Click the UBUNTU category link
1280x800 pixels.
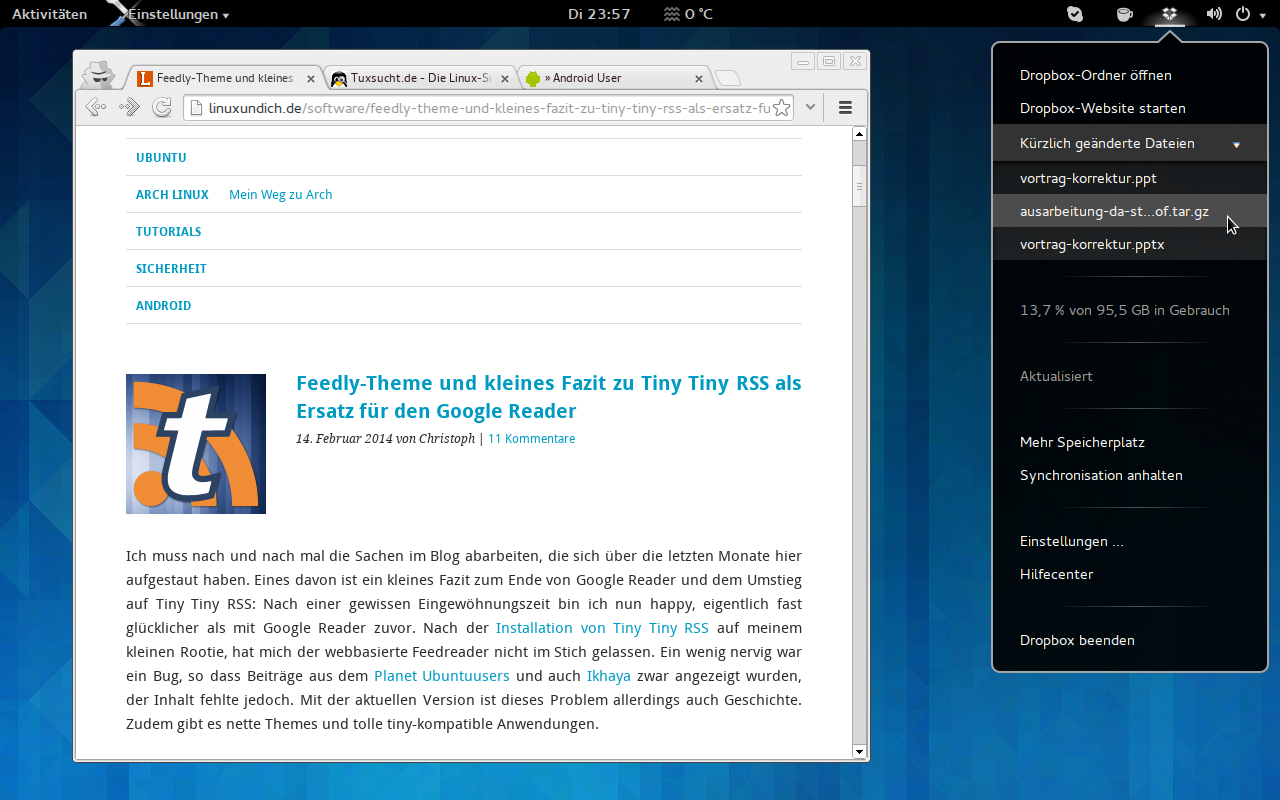pos(161,158)
